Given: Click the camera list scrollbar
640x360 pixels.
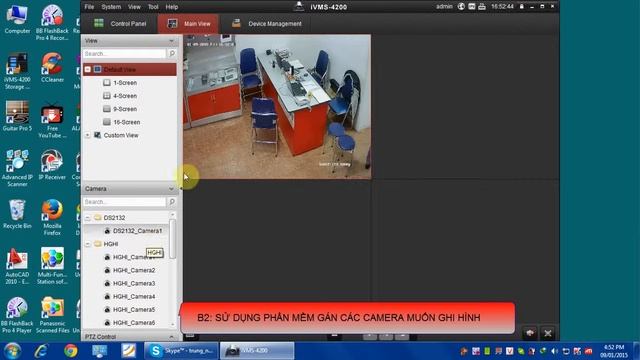Looking at the screenshot, I should pos(172,239).
